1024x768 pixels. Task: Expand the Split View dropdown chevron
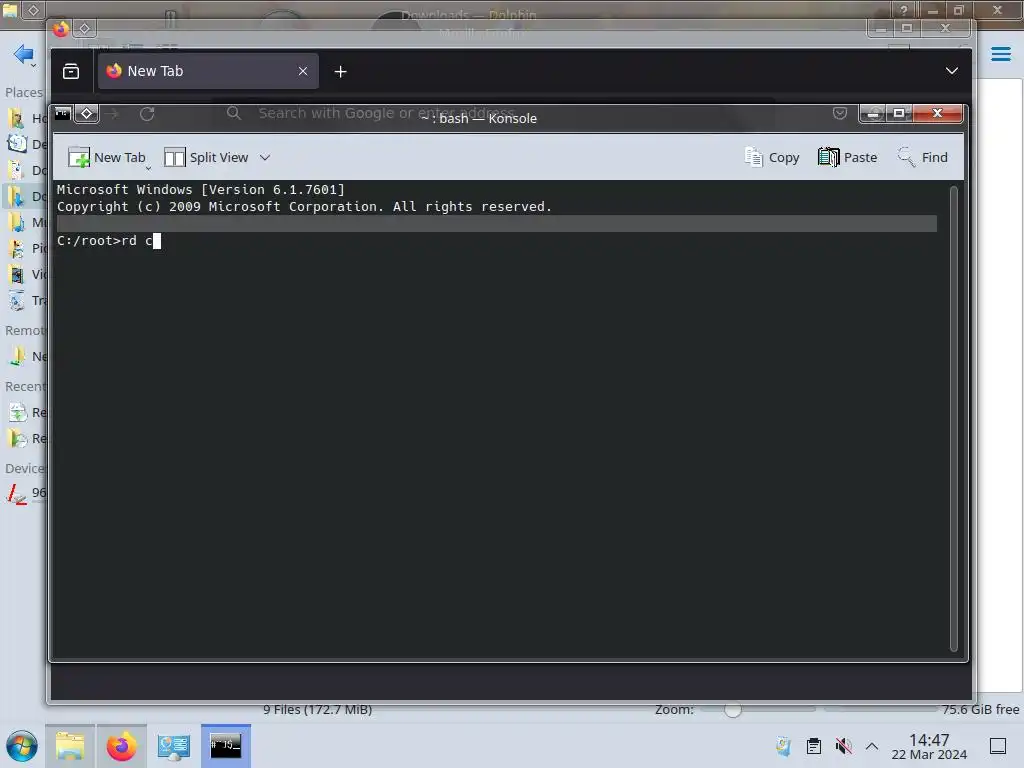[264, 157]
